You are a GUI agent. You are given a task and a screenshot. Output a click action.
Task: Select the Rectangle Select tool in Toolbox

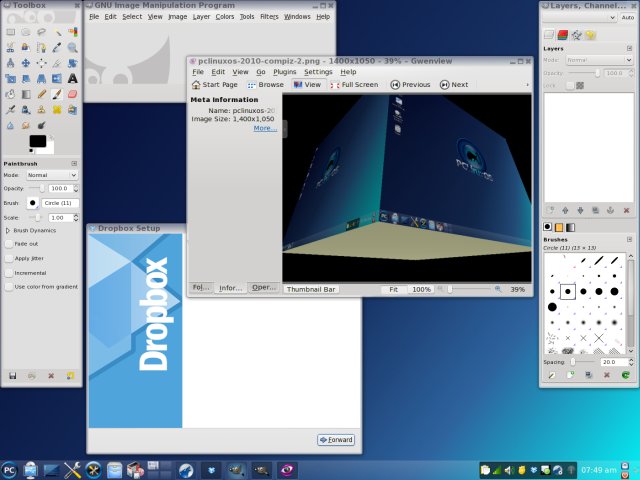(10, 32)
